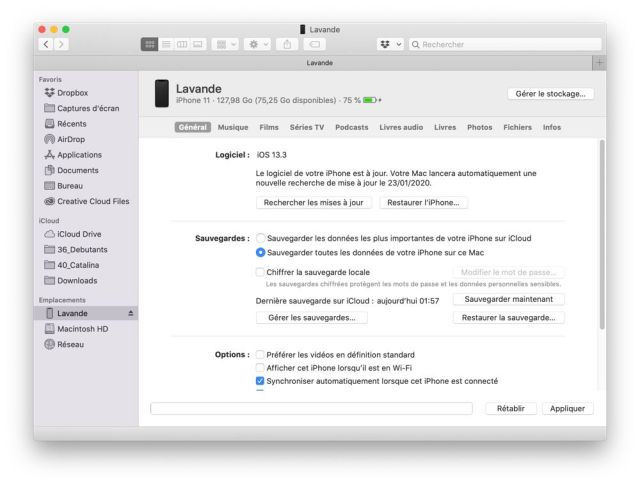Switch to the Livres tab
640x485 pixels.
coord(445,127)
